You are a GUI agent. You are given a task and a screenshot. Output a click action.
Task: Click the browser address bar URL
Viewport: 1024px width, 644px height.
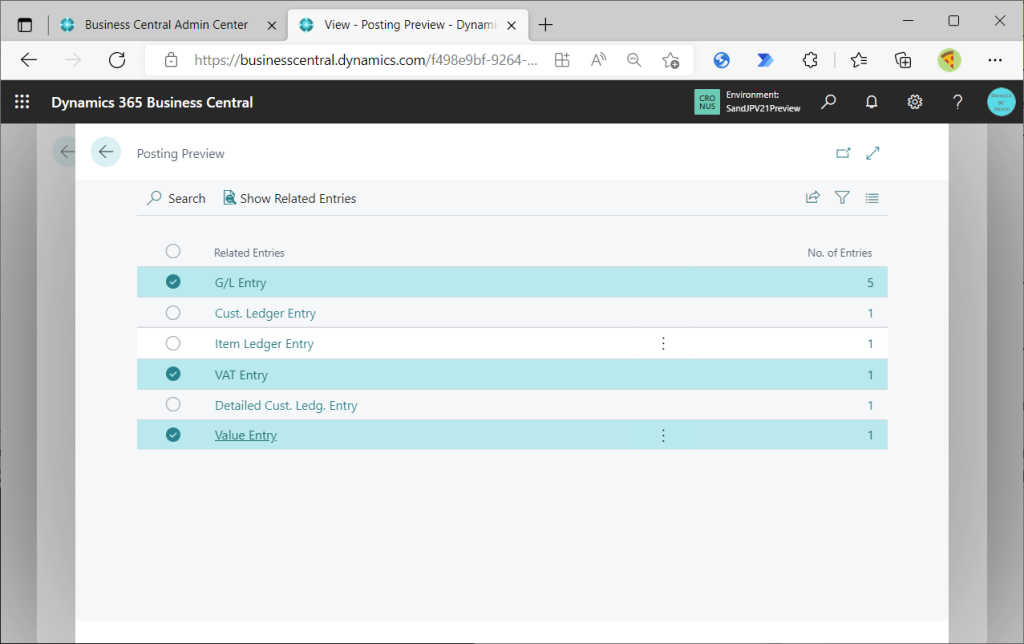[x=365, y=60]
